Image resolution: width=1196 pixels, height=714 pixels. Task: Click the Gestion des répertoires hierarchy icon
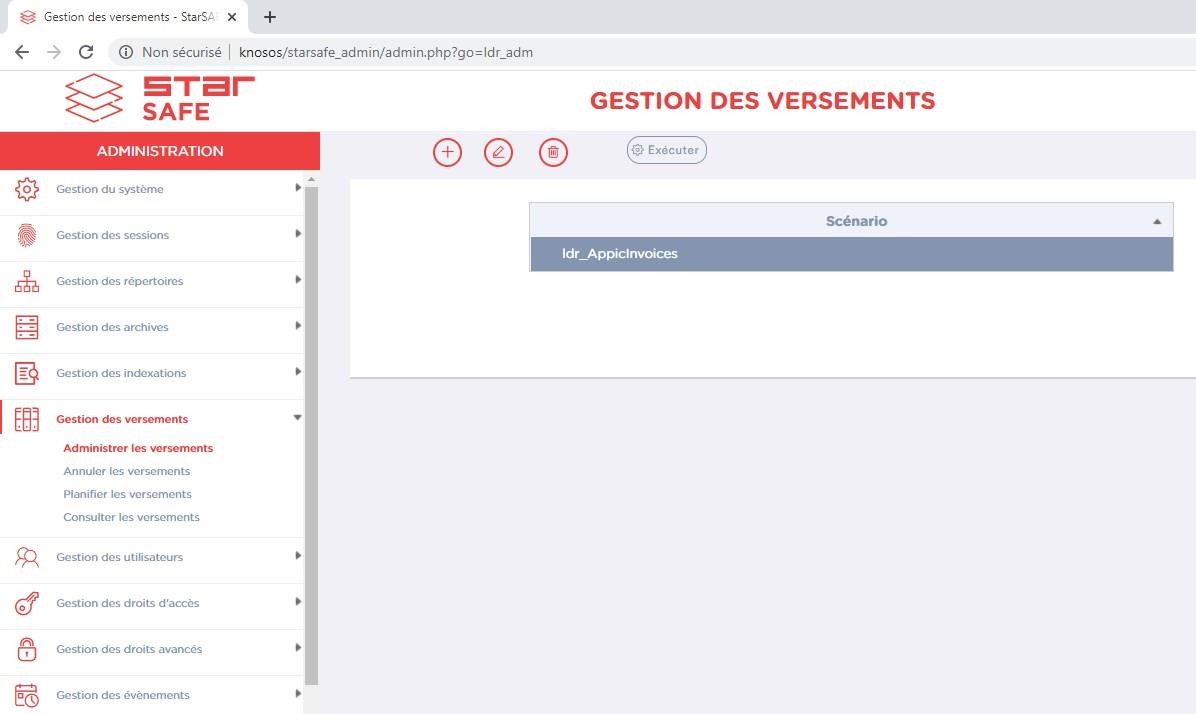point(27,281)
